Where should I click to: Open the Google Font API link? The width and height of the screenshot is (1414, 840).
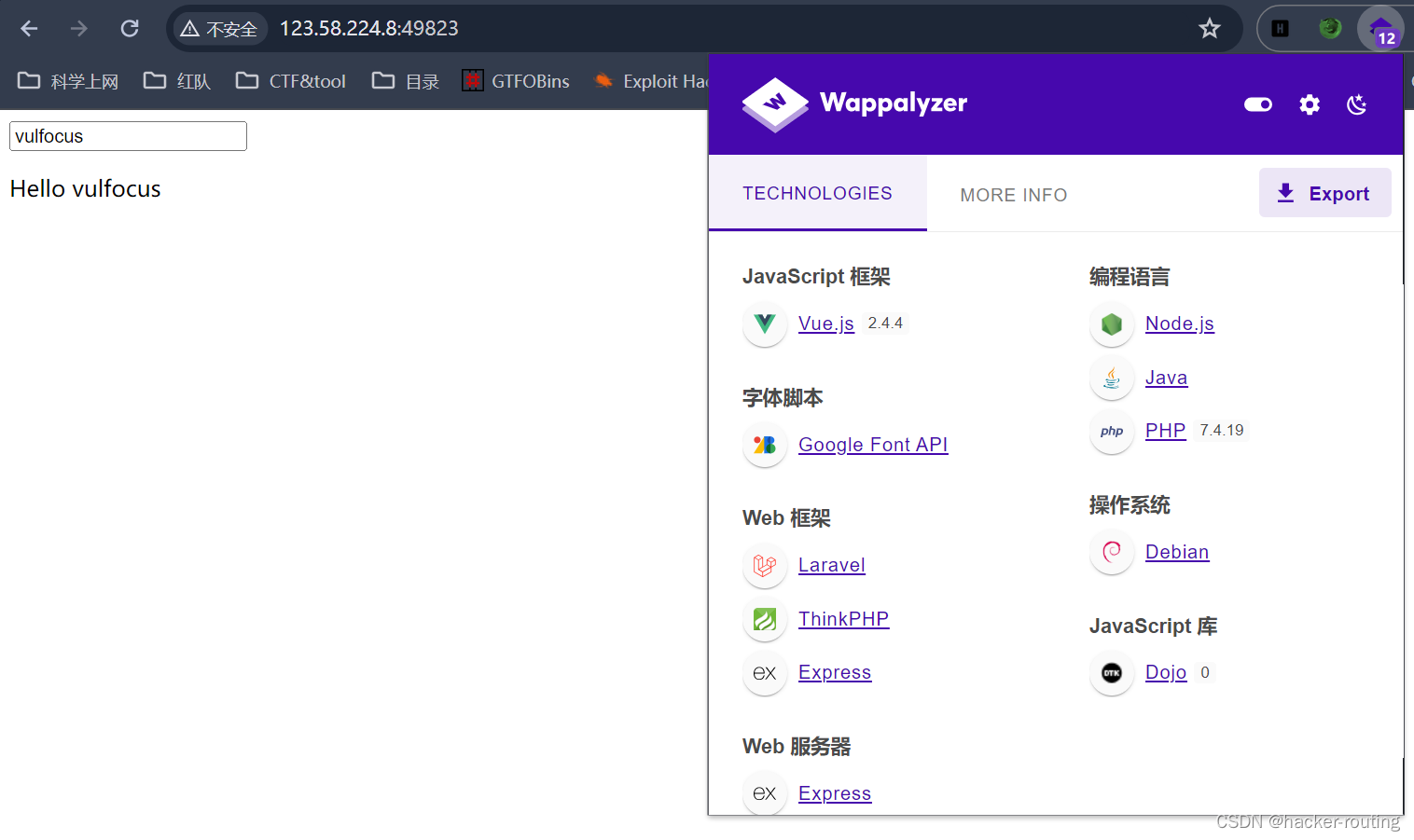click(873, 445)
